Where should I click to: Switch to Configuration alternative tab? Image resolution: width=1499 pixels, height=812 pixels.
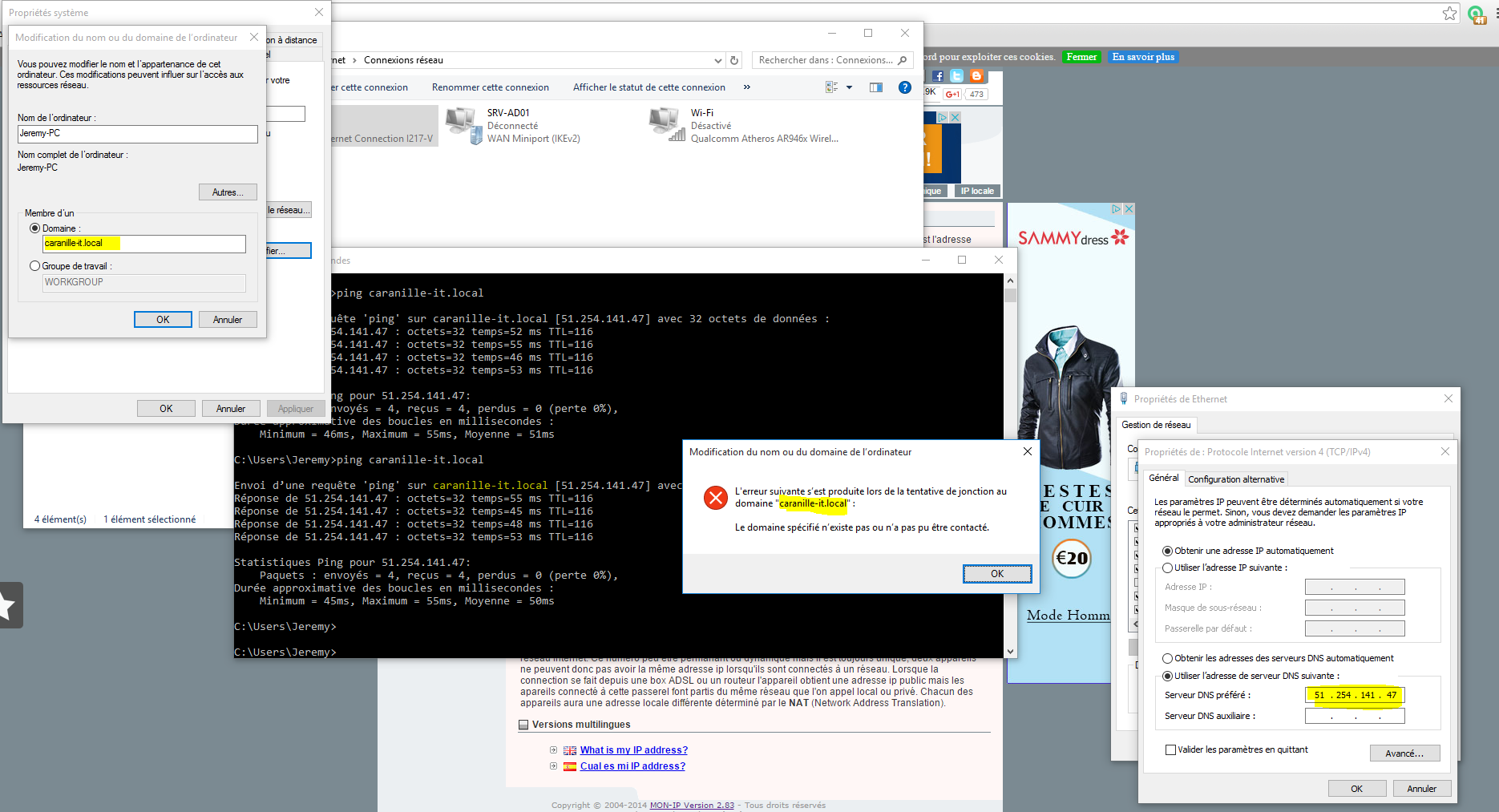click(x=1236, y=479)
